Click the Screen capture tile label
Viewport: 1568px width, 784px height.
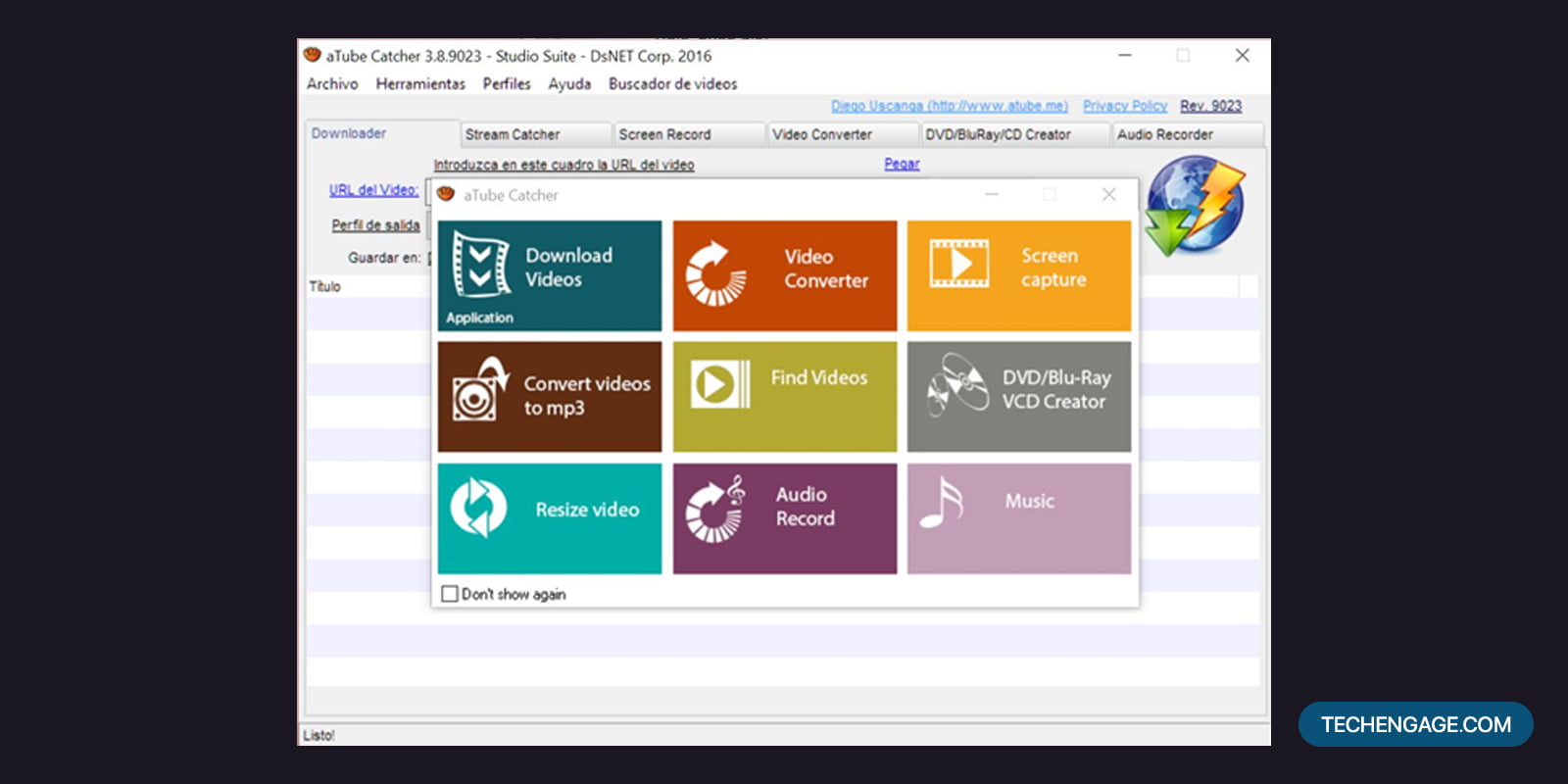[1053, 268]
